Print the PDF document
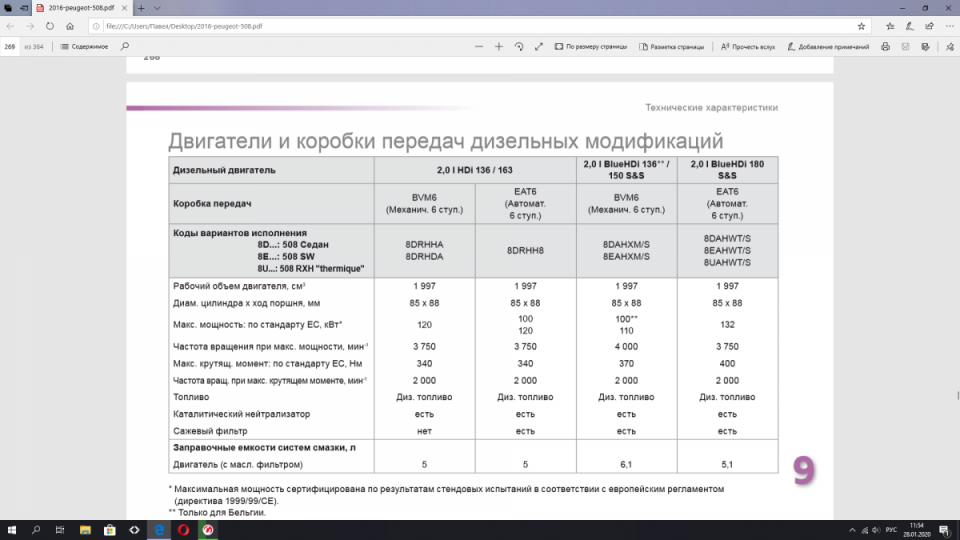960x540 pixels. pos(885,47)
